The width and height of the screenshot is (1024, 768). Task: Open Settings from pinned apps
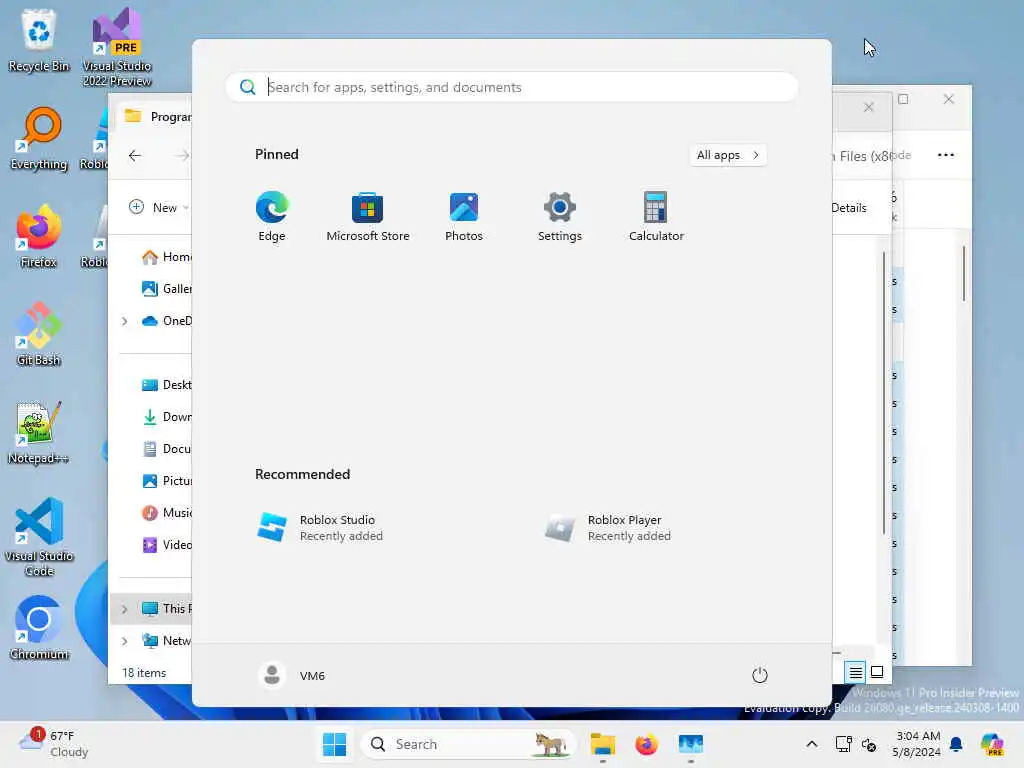pyautogui.click(x=560, y=216)
